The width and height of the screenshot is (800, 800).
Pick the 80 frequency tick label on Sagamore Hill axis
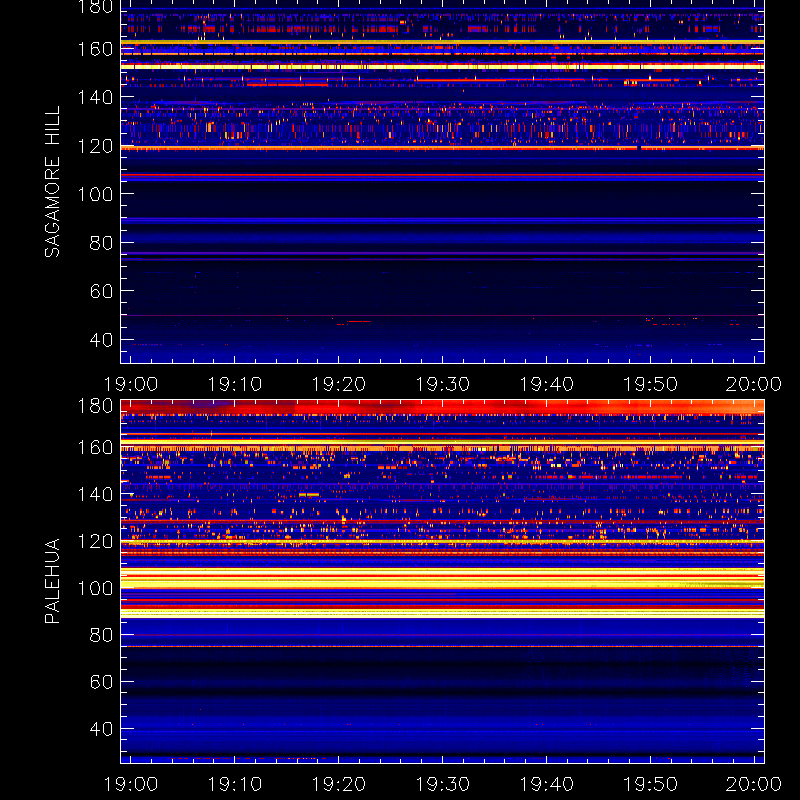click(101, 243)
